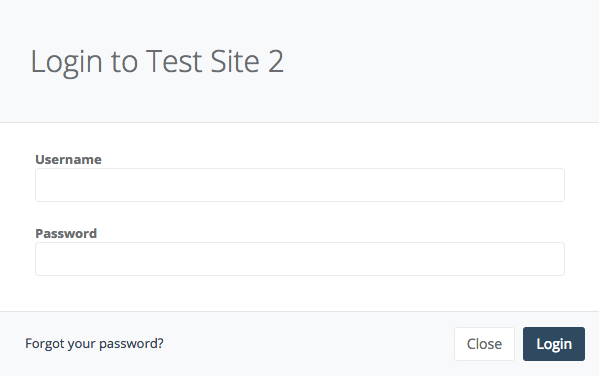599x376 pixels.
Task: Dismiss the Test Site 2 login form
Action: point(484,344)
